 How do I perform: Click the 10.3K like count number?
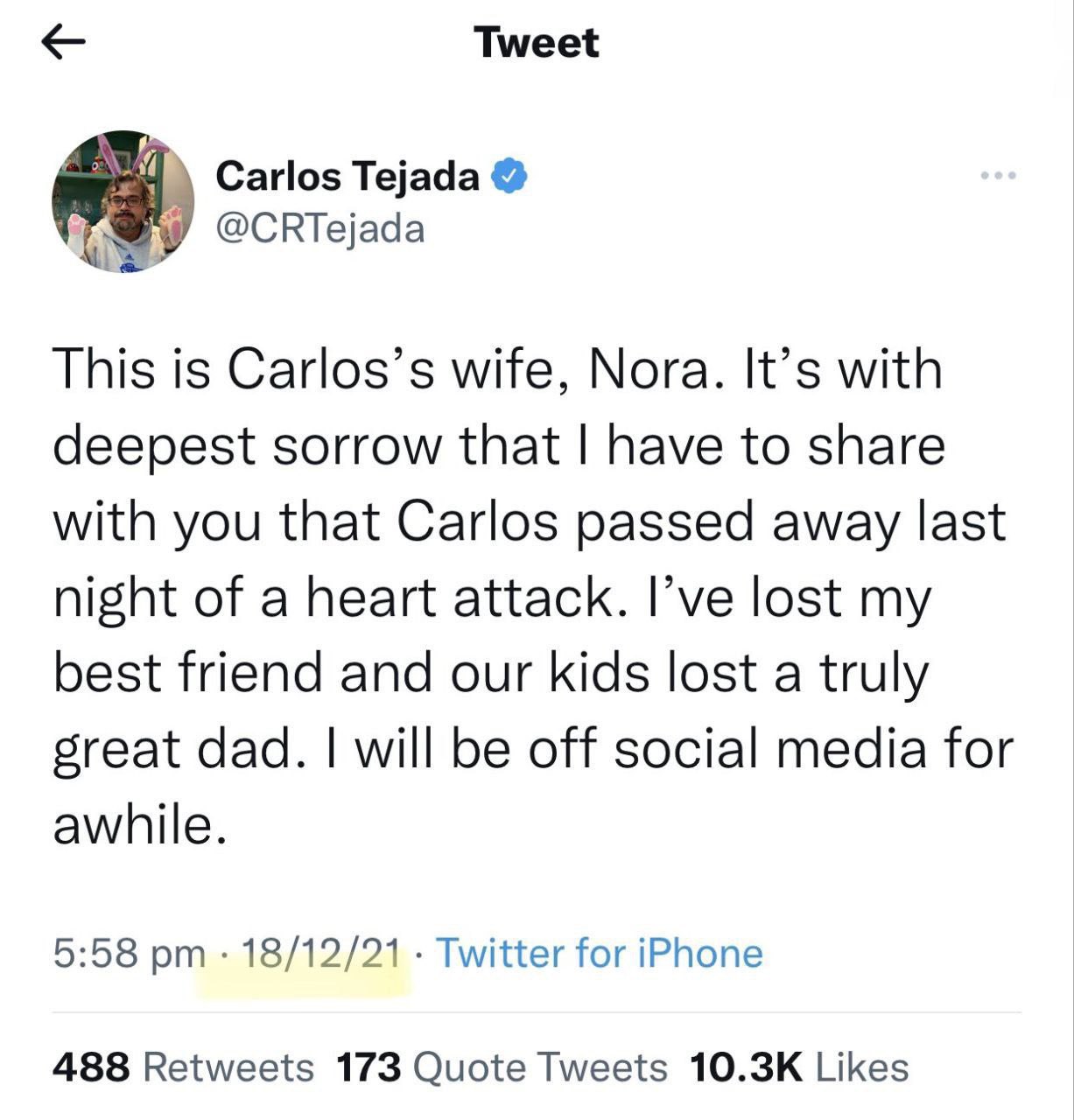coord(746,1067)
